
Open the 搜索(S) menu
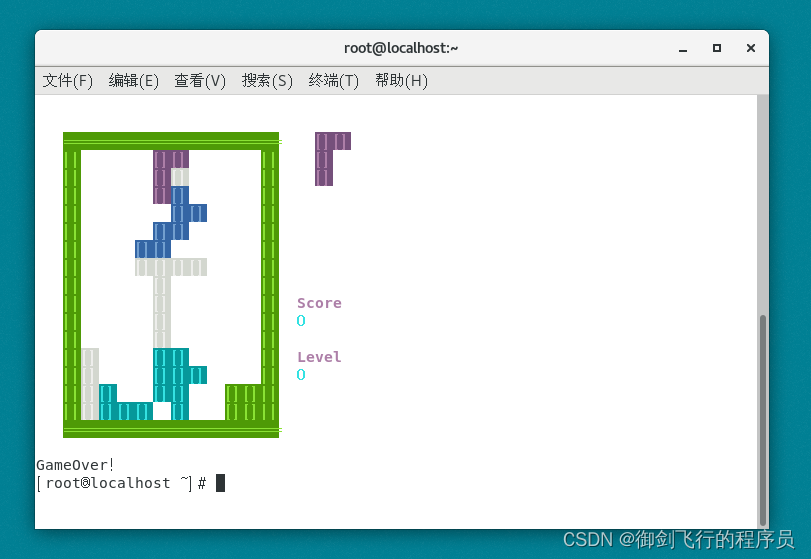click(x=267, y=81)
